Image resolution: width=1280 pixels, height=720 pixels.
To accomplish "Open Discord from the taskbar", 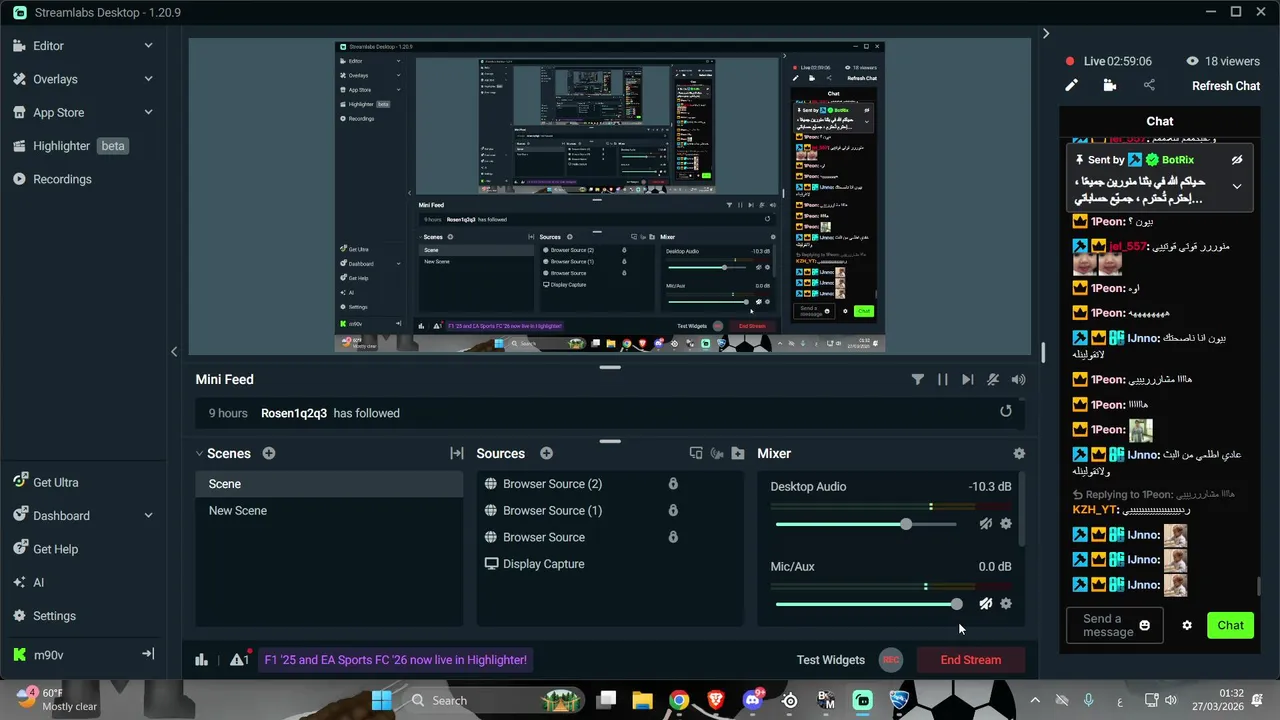I will (753, 700).
